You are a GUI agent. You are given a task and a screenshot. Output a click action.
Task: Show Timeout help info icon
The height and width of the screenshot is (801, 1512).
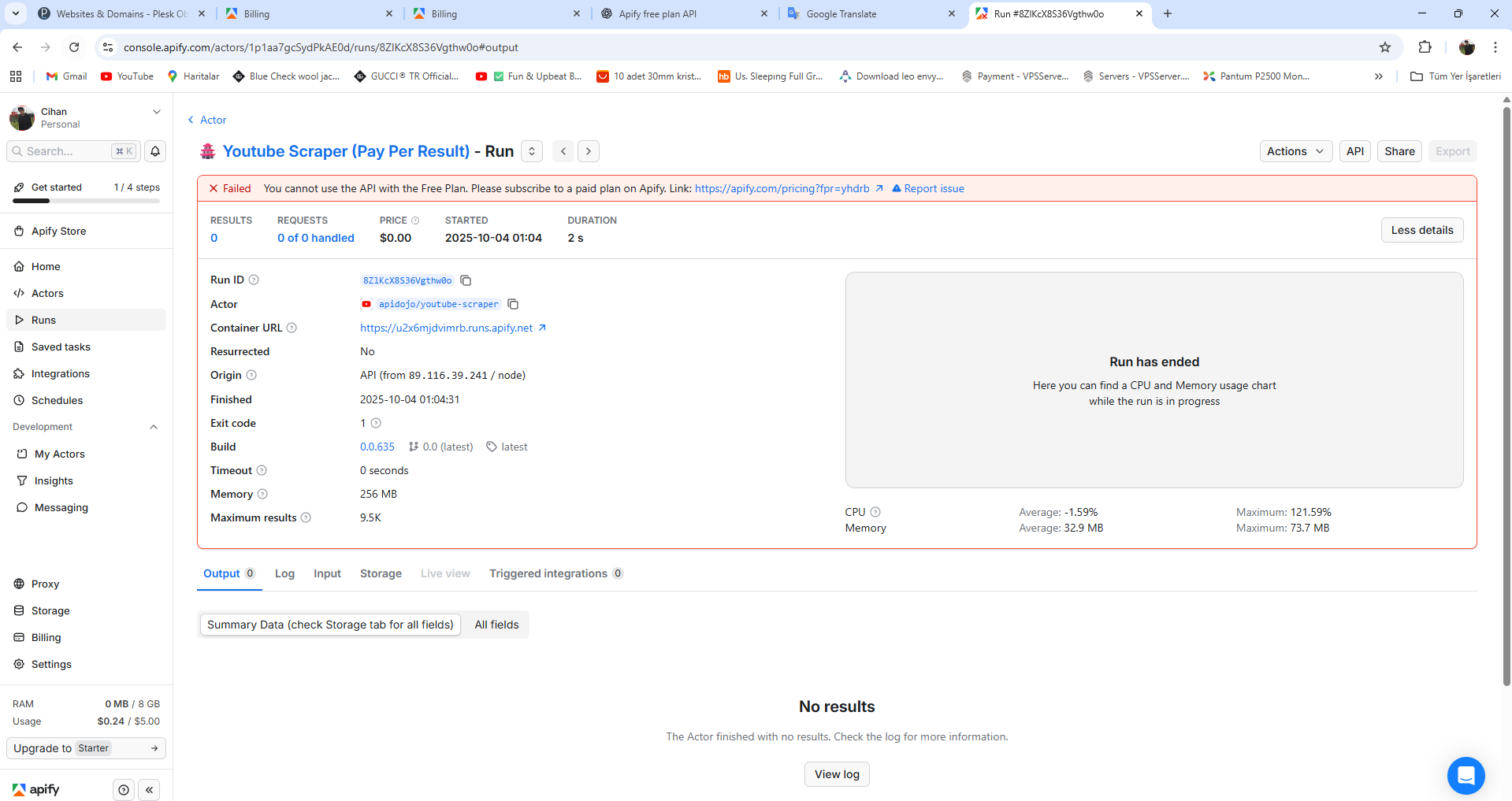tap(262, 470)
